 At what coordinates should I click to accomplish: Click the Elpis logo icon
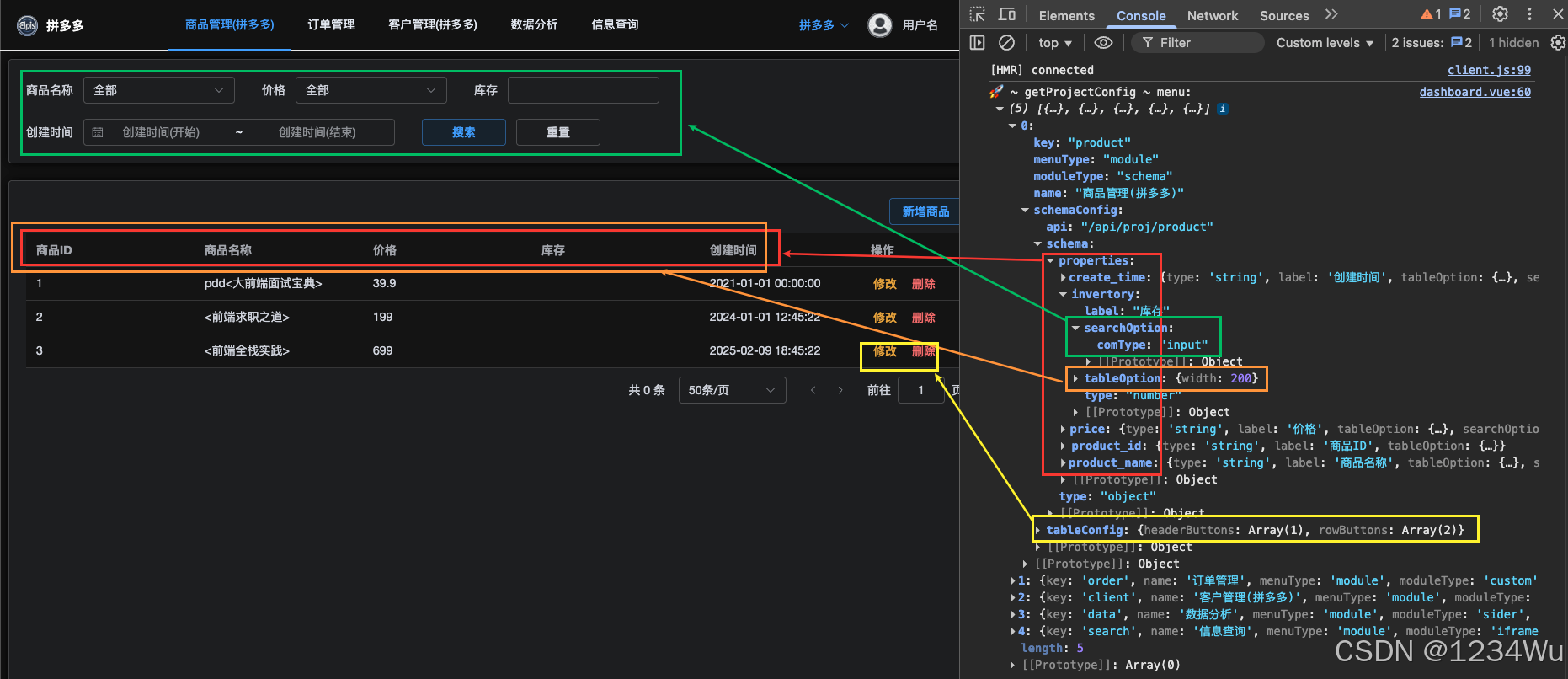[28, 25]
